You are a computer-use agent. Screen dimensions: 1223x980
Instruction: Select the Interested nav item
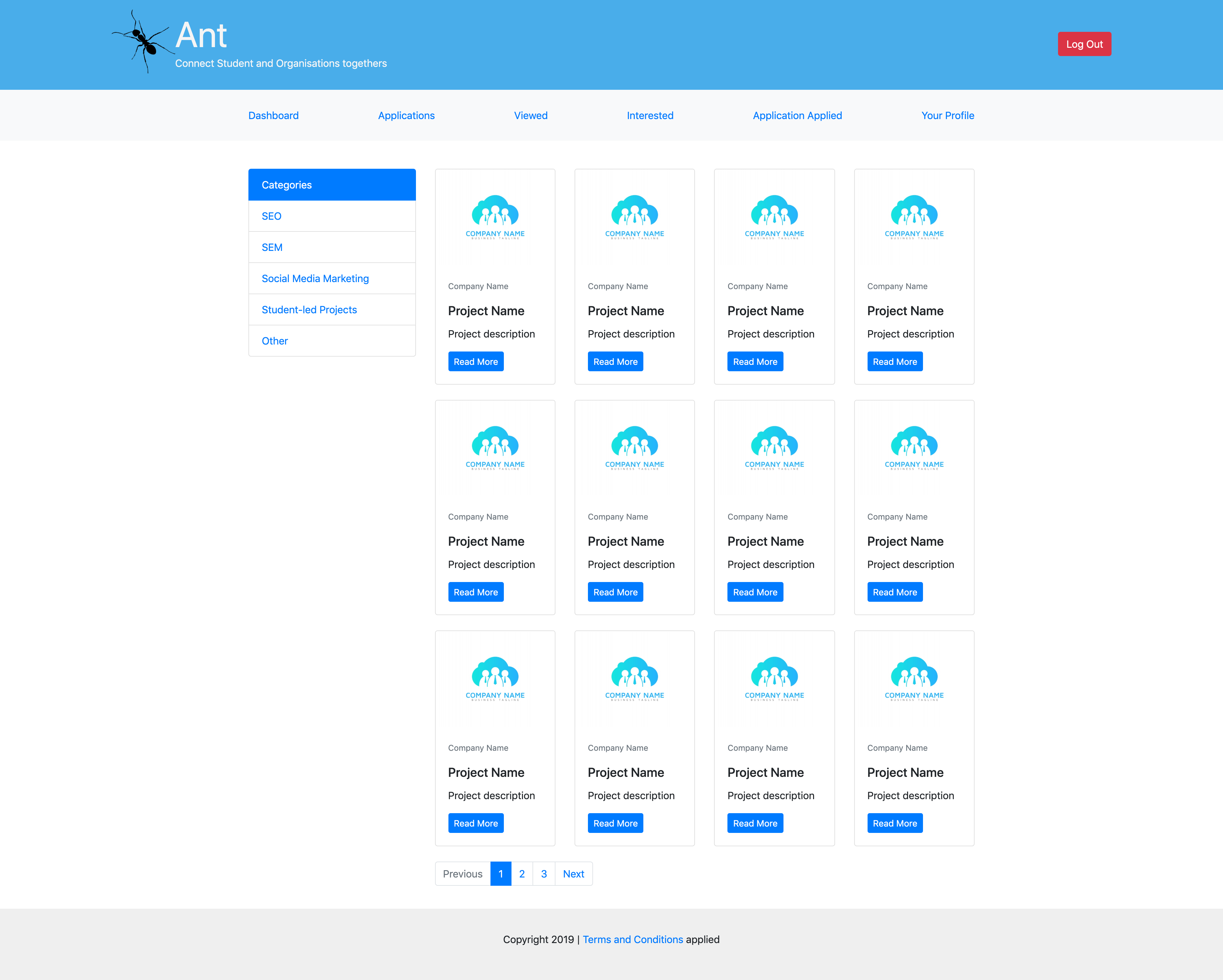coord(650,116)
